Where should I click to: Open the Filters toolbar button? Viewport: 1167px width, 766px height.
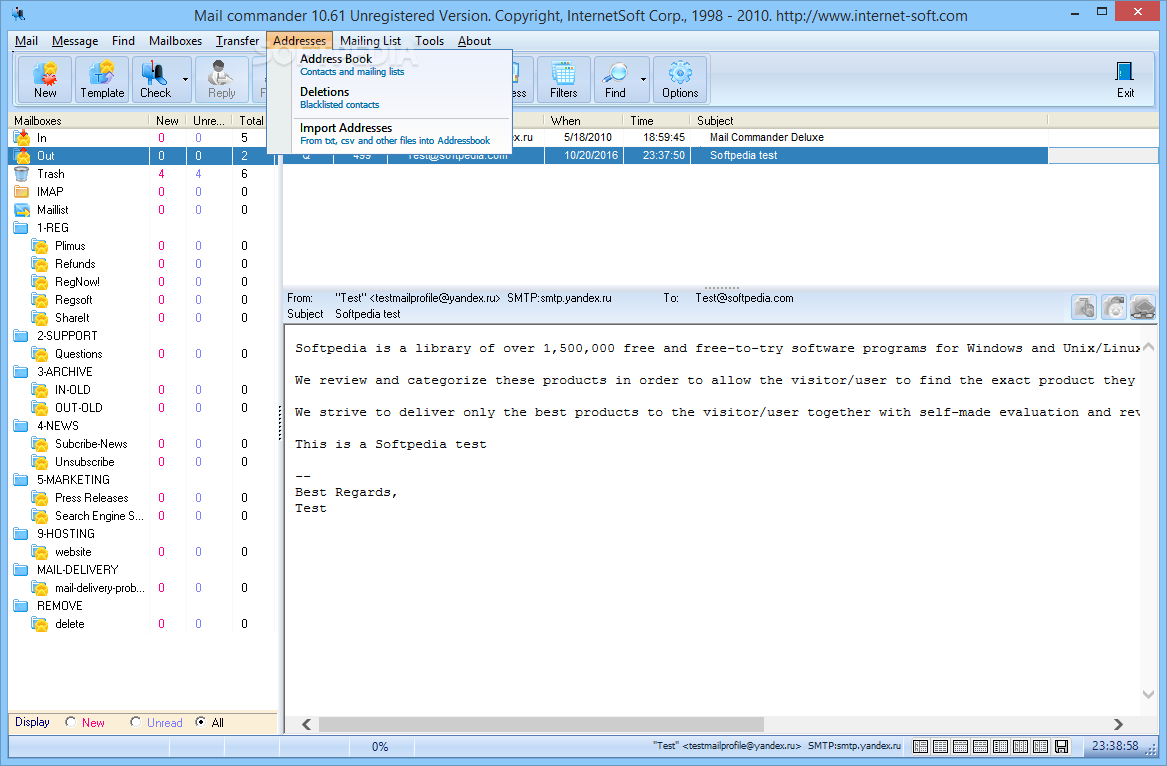click(563, 80)
